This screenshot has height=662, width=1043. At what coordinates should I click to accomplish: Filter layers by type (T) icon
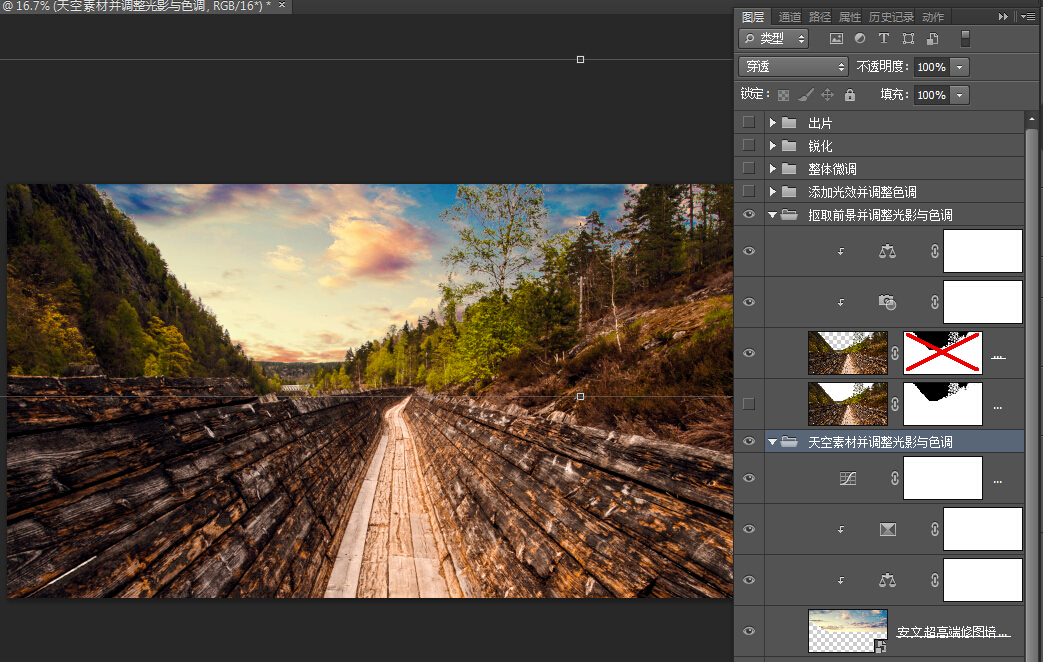(x=883, y=39)
